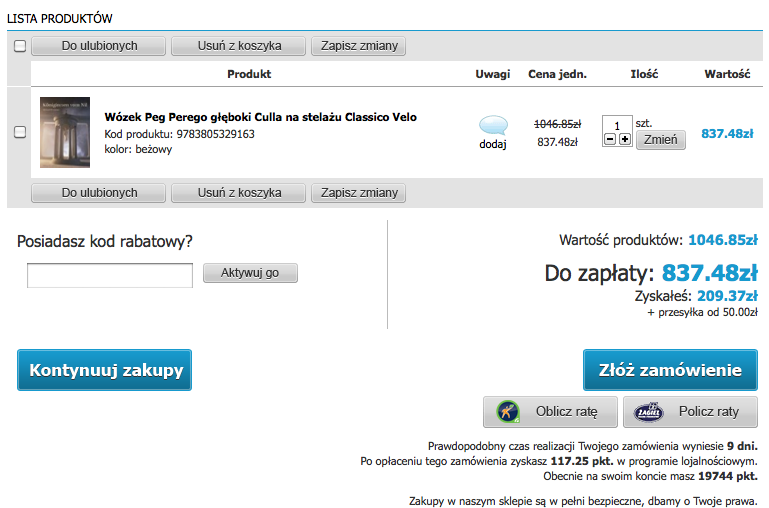
Task: Click the Wartość produktów 1046.85zł amount
Action: [723, 240]
